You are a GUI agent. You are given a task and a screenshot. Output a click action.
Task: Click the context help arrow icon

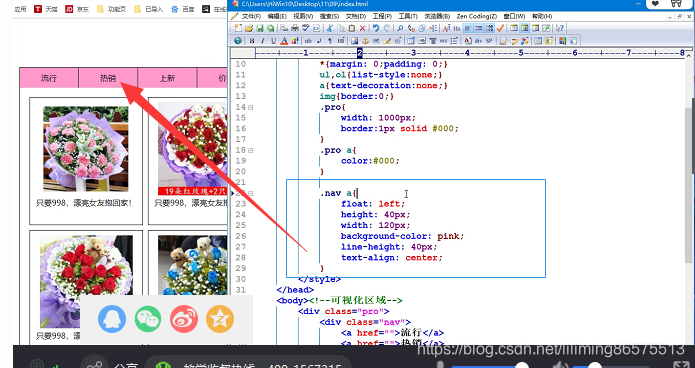coord(559,28)
